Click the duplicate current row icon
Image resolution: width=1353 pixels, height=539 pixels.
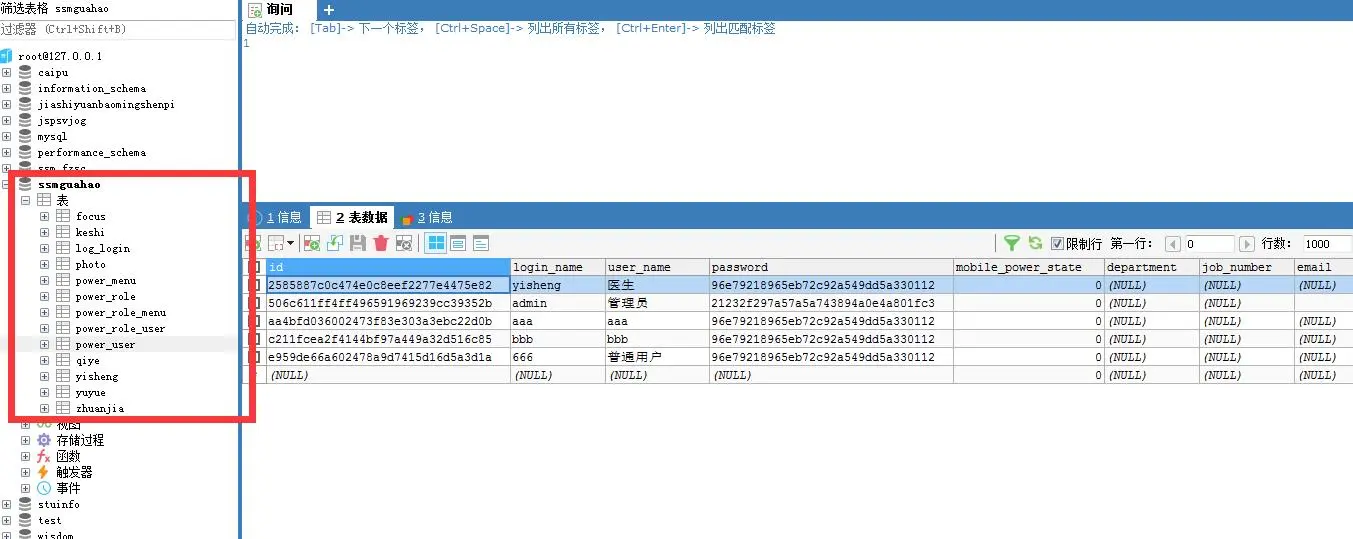335,243
